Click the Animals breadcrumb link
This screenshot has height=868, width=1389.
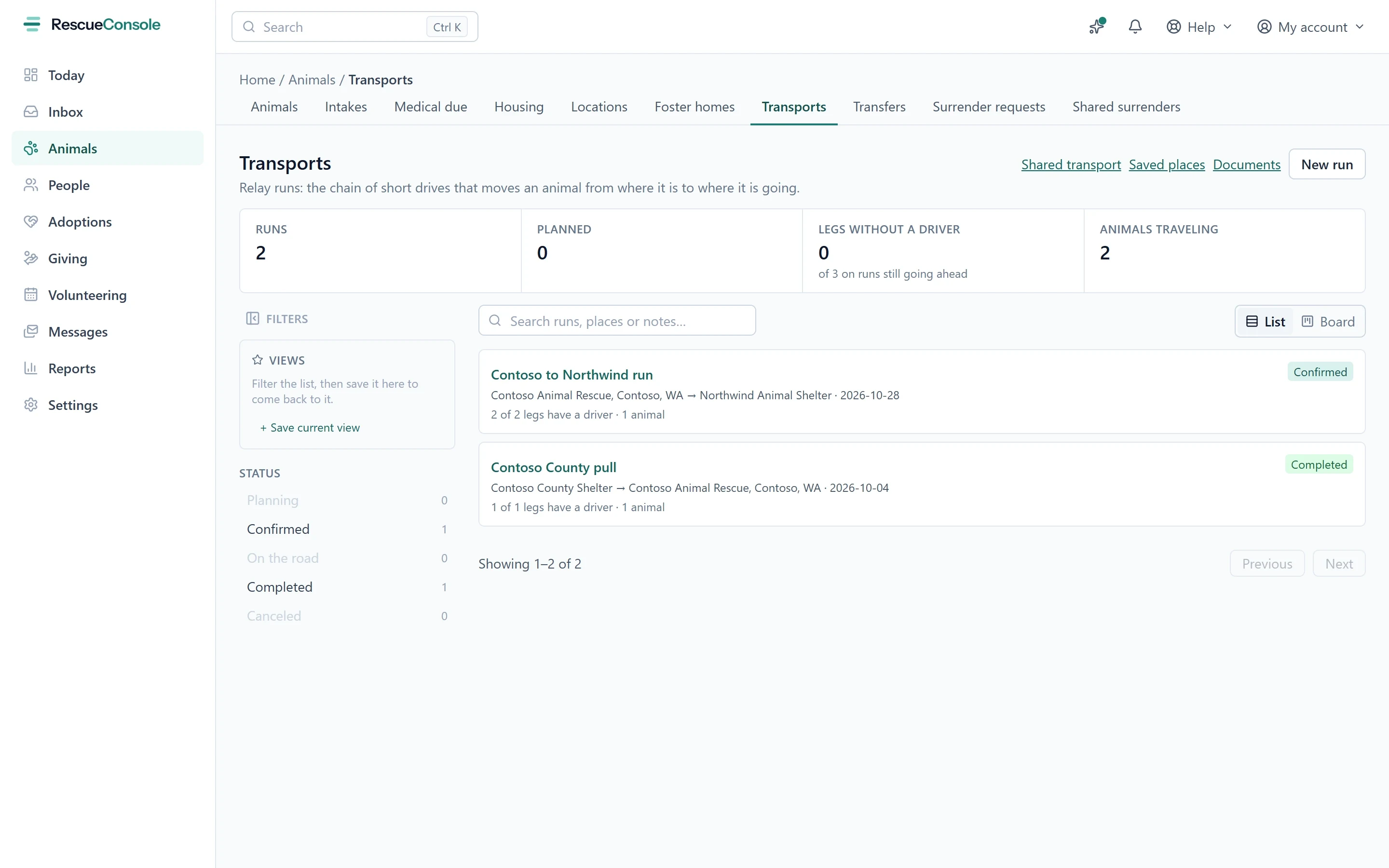point(312,80)
